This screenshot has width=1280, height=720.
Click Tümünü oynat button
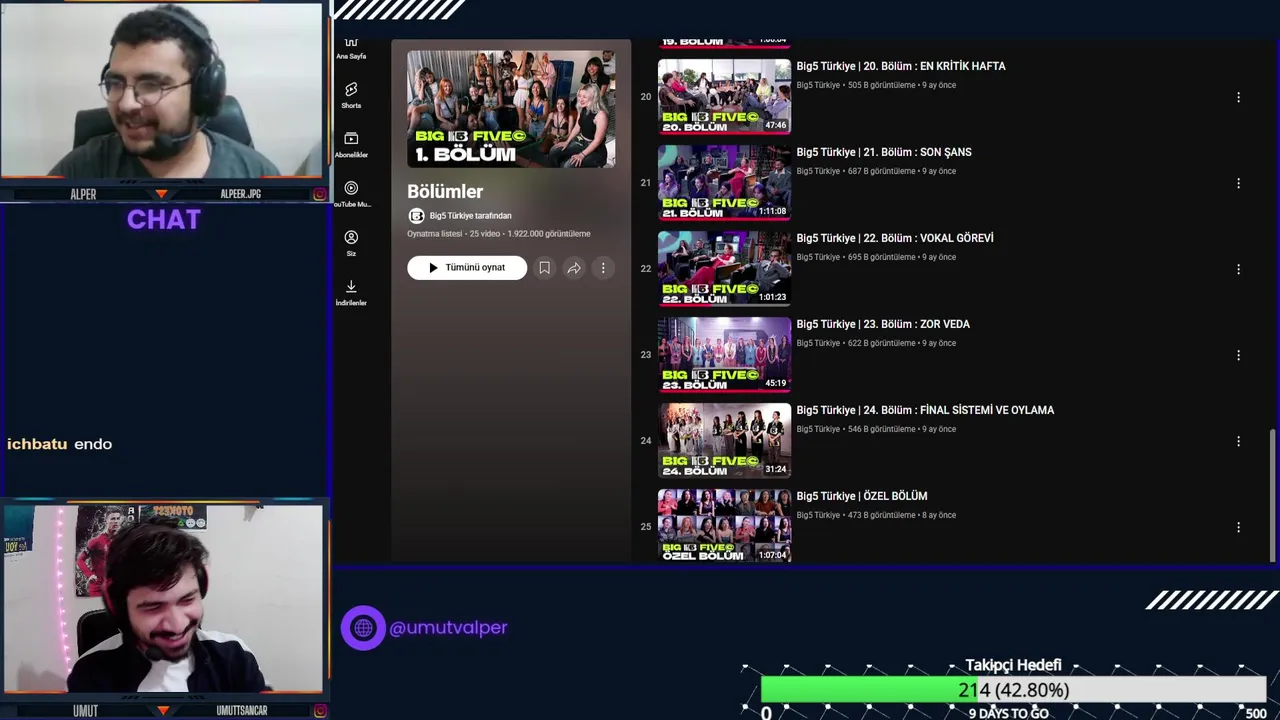click(x=467, y=268)
